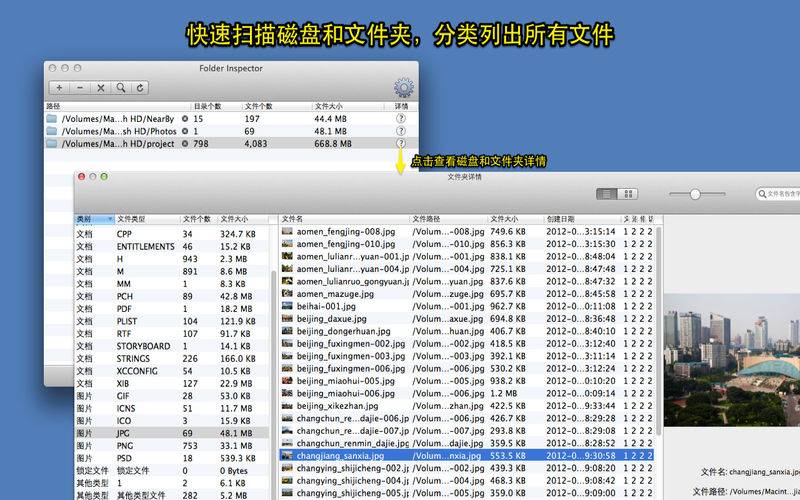This screenshot has width=800, height=500.
Task: Sort by the 类别 column header
Action: [x=94, y=218]
